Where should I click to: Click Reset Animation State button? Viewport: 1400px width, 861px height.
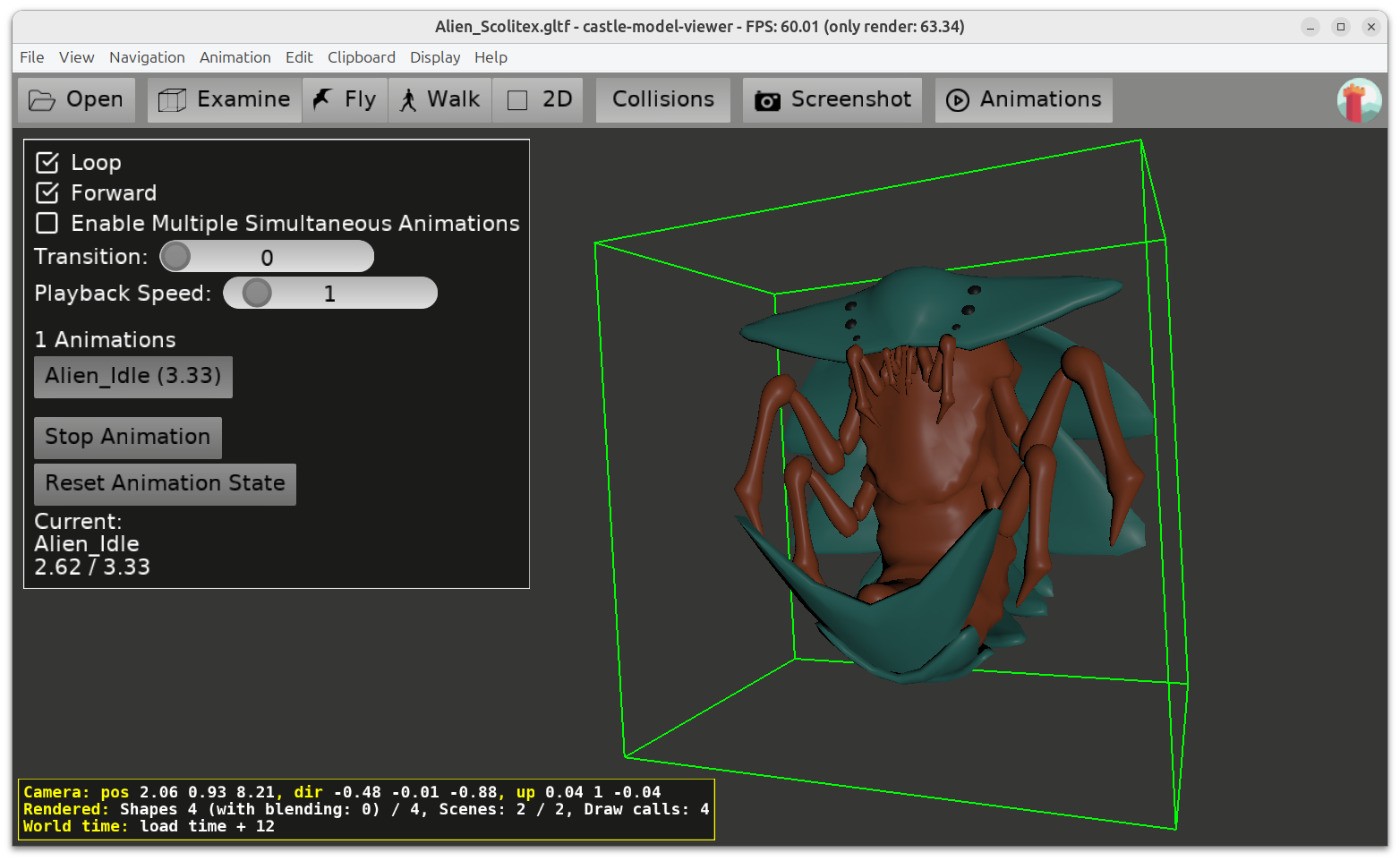(165, 484)
